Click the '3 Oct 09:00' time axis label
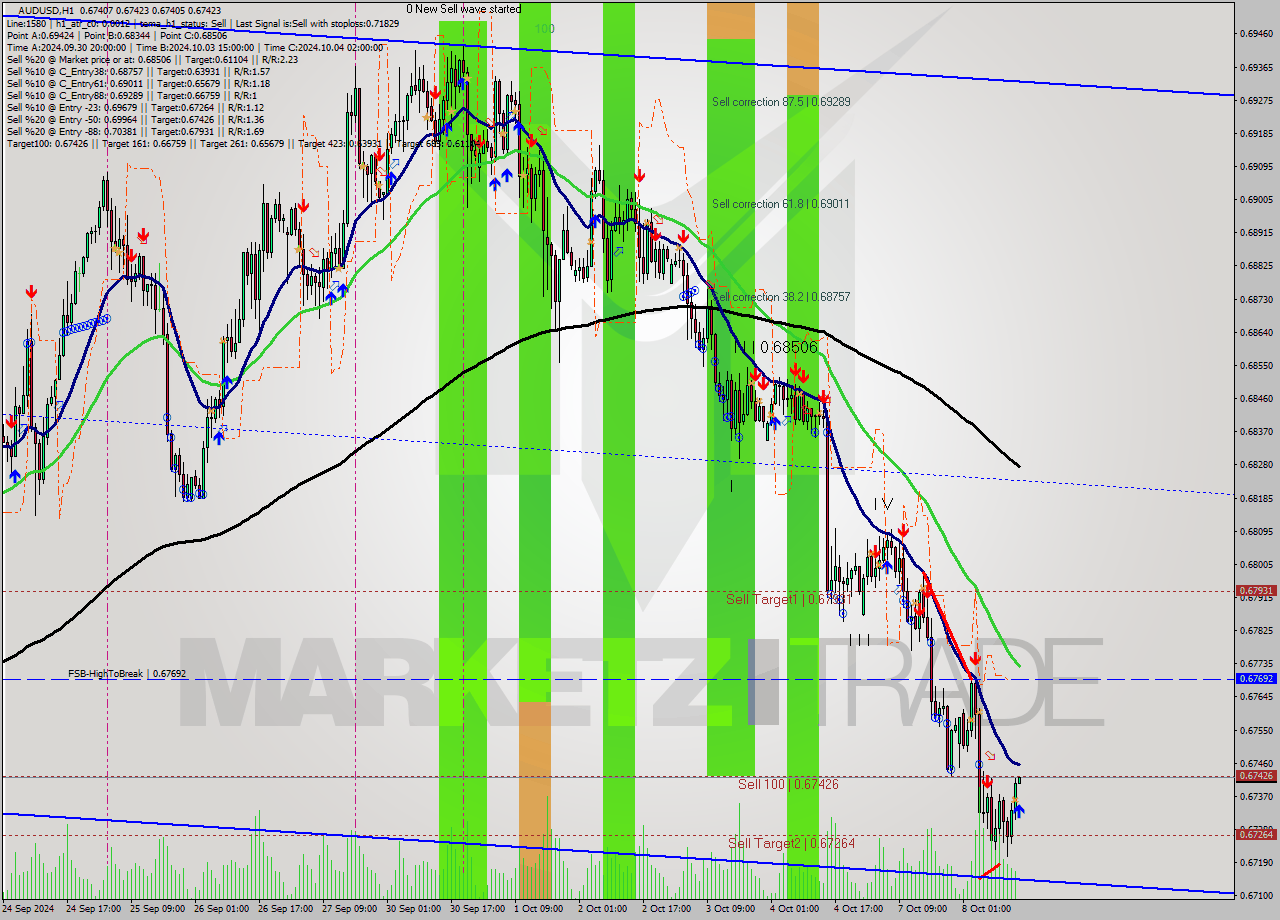The height and width of the screenshot is (920, 1280). click(732, 909)
